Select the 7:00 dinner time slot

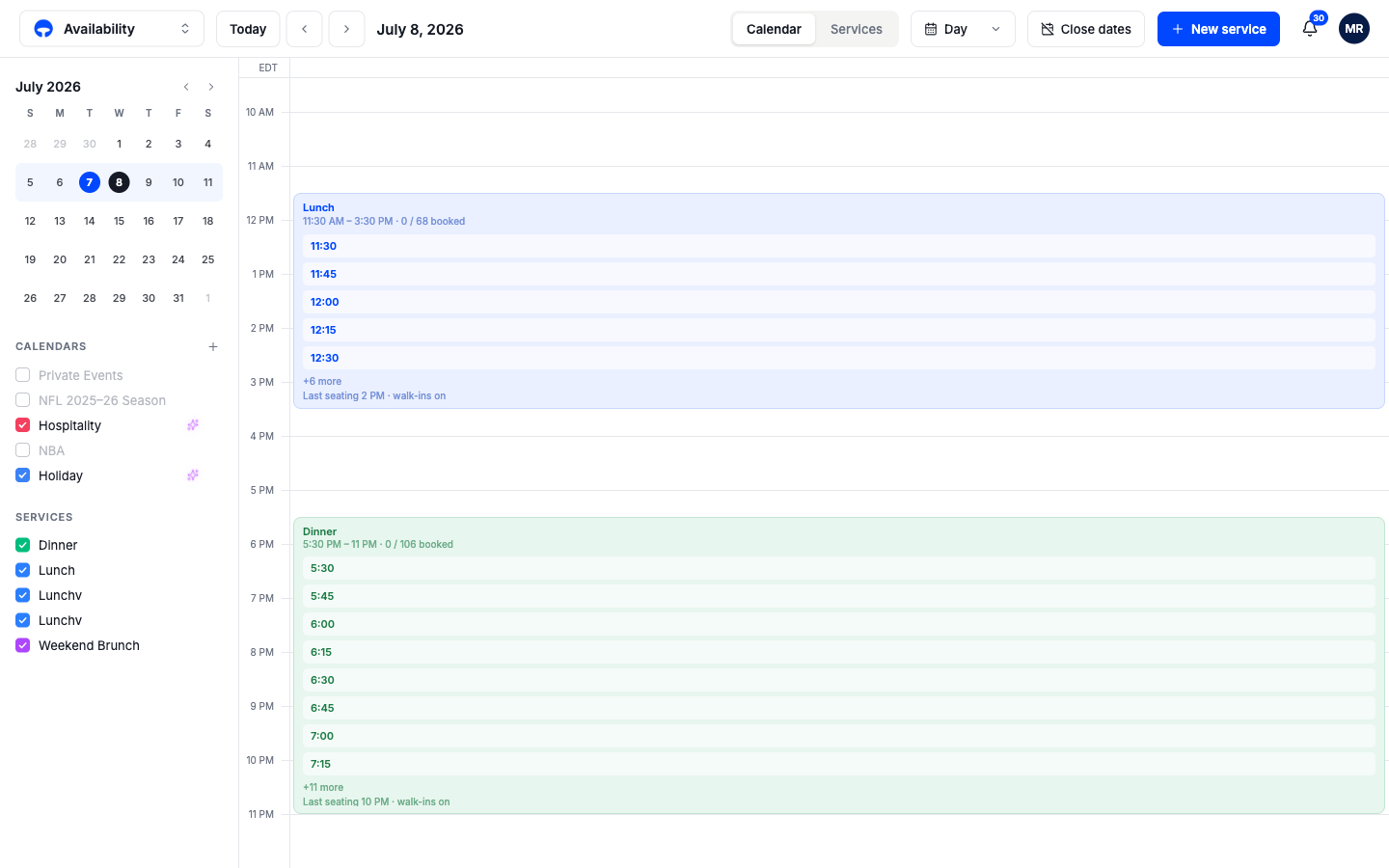(838, 736)
